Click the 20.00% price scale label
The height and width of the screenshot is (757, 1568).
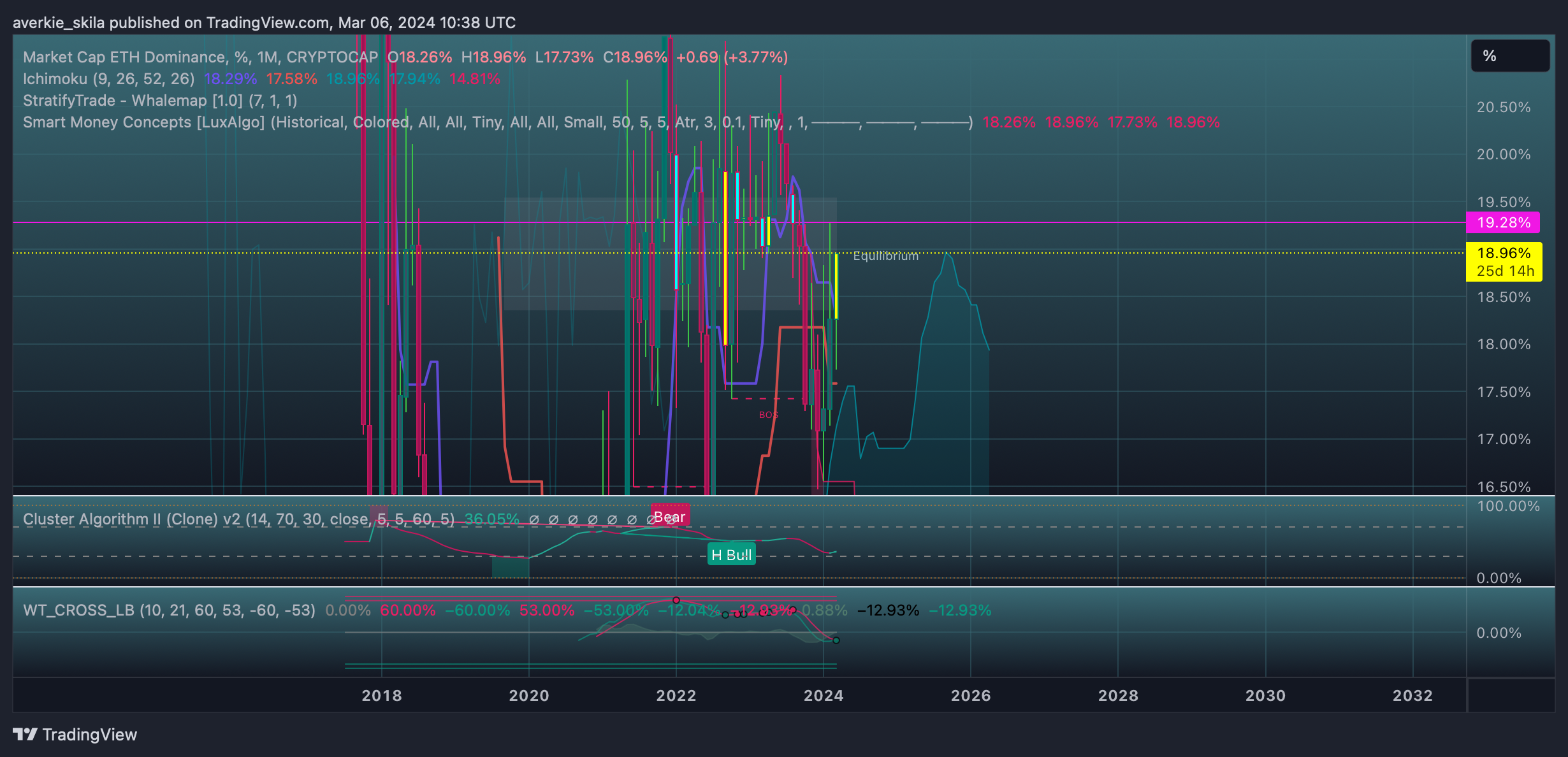[x=1504, y=154]
